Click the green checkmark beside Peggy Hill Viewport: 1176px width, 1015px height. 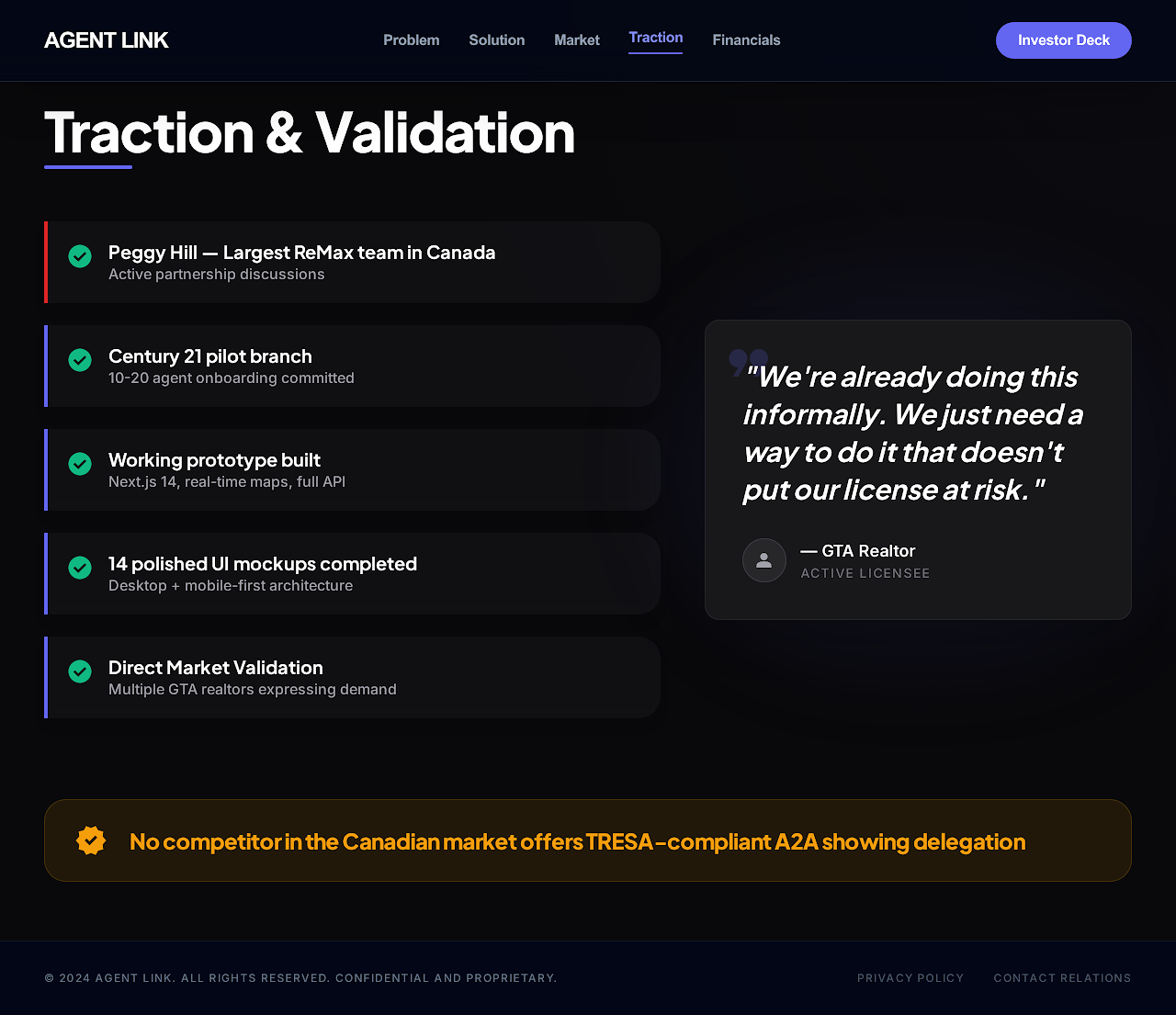click(x=80, y=256)
